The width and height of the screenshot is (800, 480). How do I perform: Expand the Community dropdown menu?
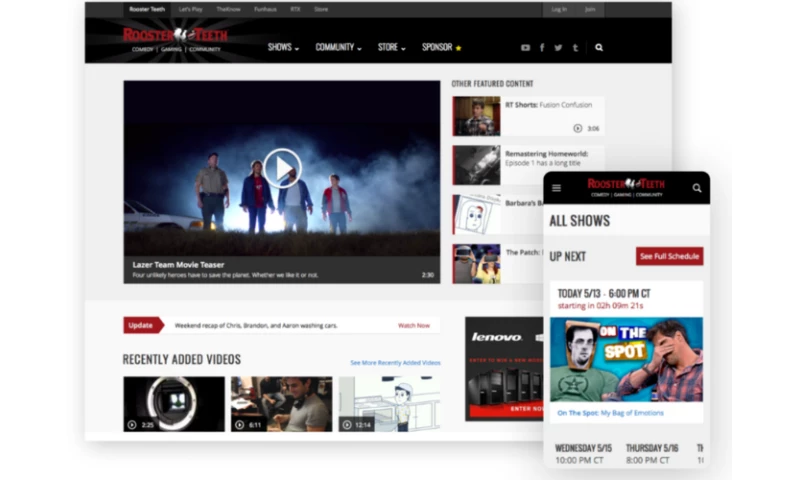point(338,47)
